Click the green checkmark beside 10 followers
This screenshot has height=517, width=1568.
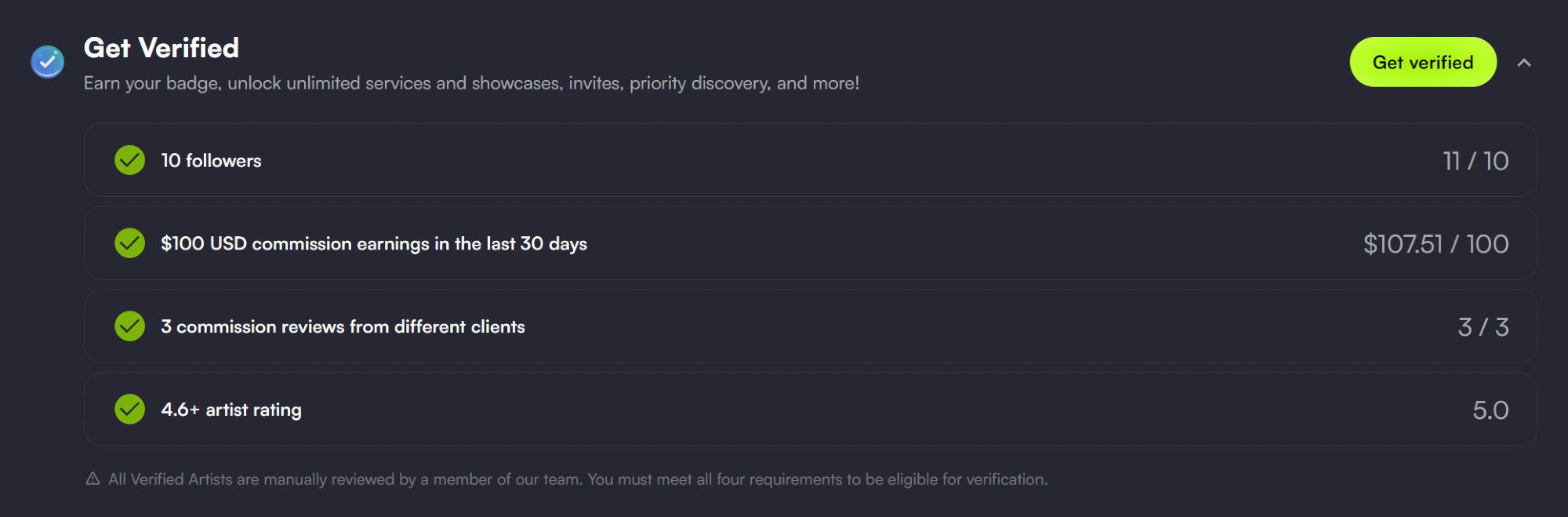pos(130,160)
